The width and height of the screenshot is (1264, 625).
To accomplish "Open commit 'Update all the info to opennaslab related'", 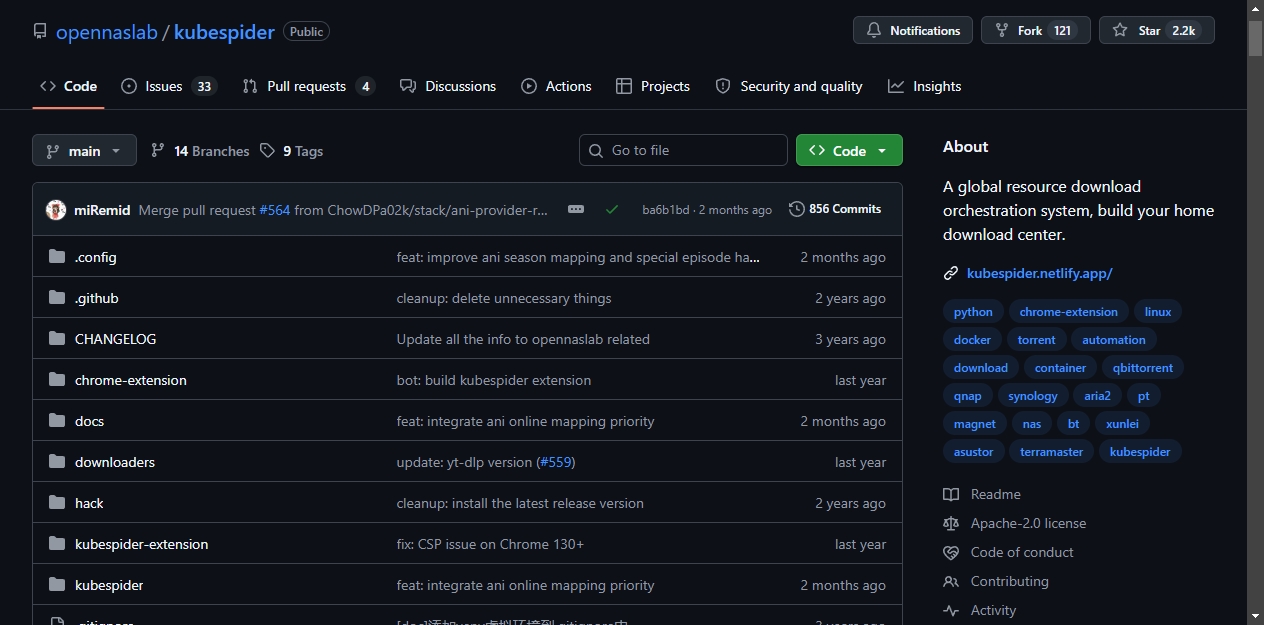I will pos(523,339).
